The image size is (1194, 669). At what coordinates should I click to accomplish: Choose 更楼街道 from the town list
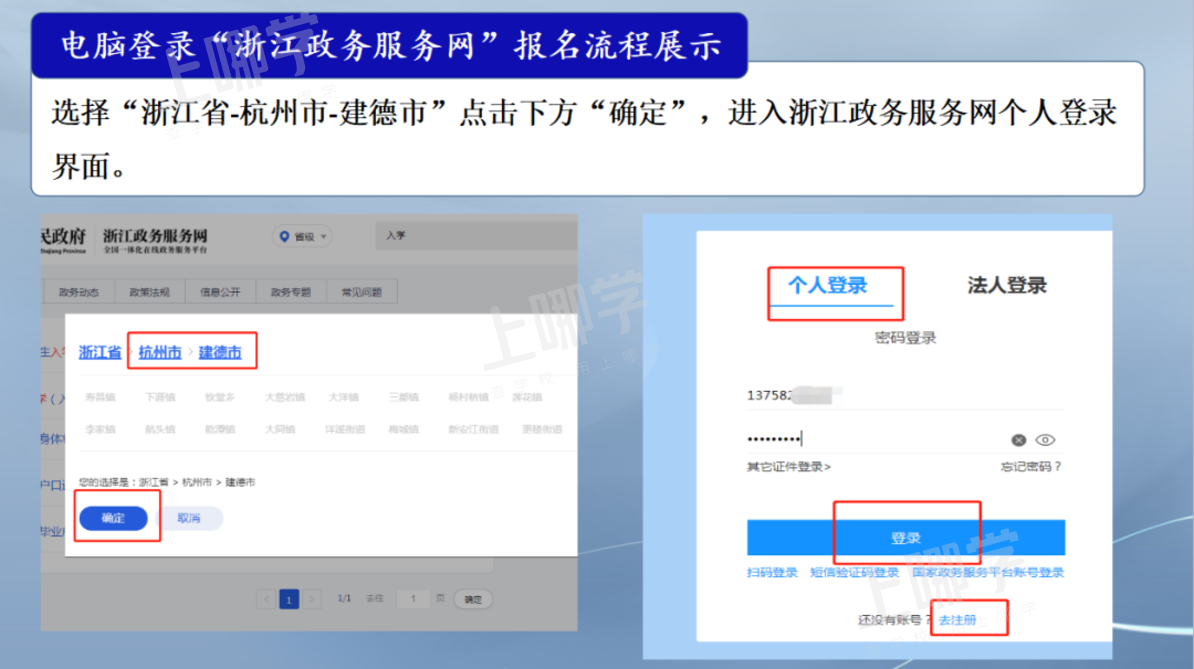(x=542, y=429)
